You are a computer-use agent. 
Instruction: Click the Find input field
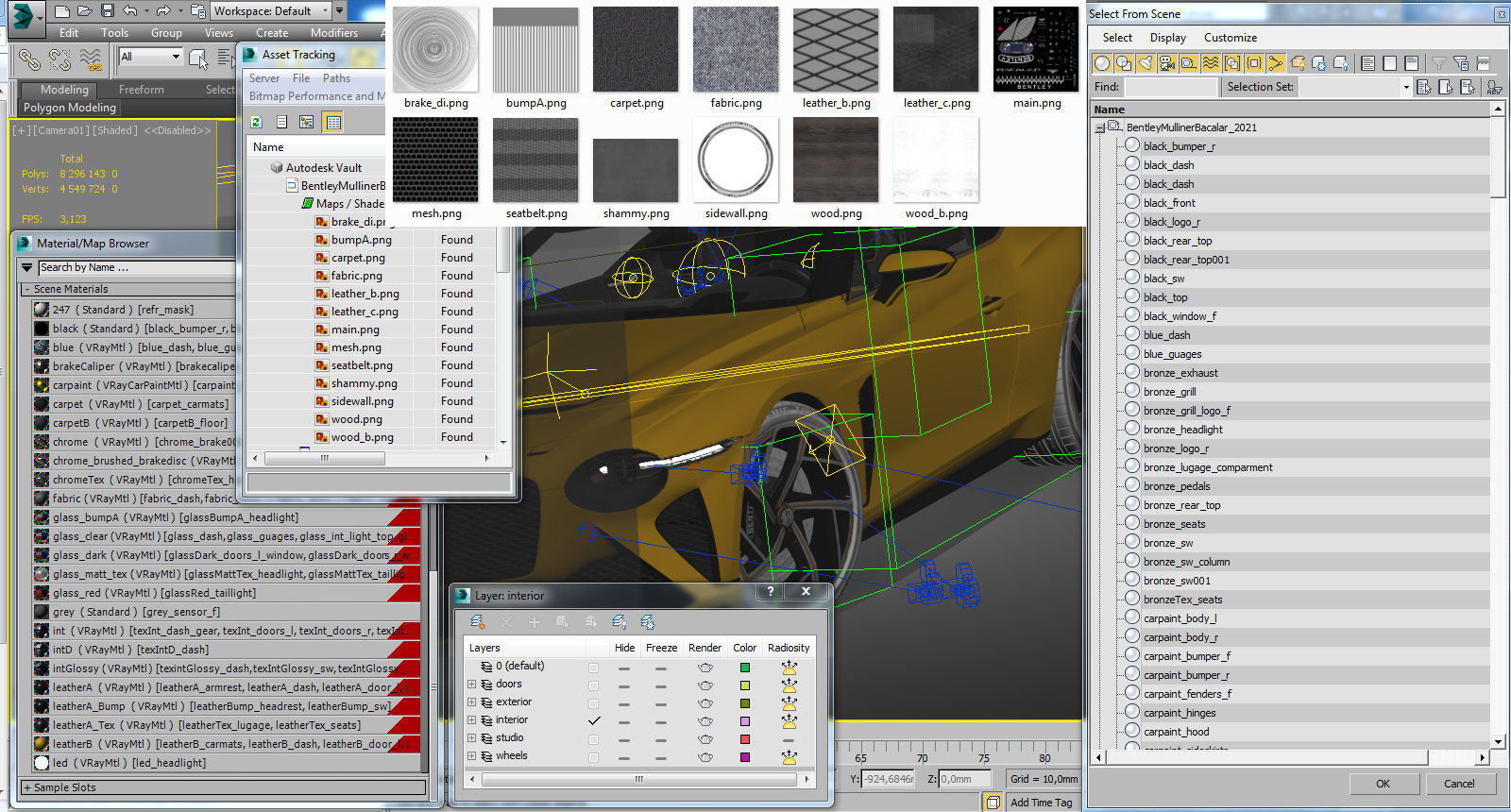pos(1171,87)
